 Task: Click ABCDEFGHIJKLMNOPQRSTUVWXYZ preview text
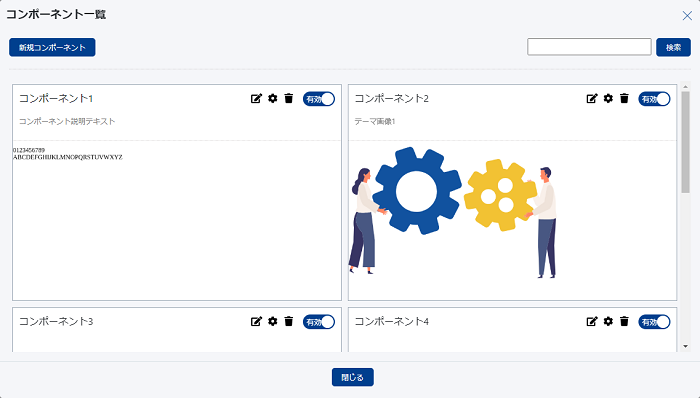[x=68, y=157]
